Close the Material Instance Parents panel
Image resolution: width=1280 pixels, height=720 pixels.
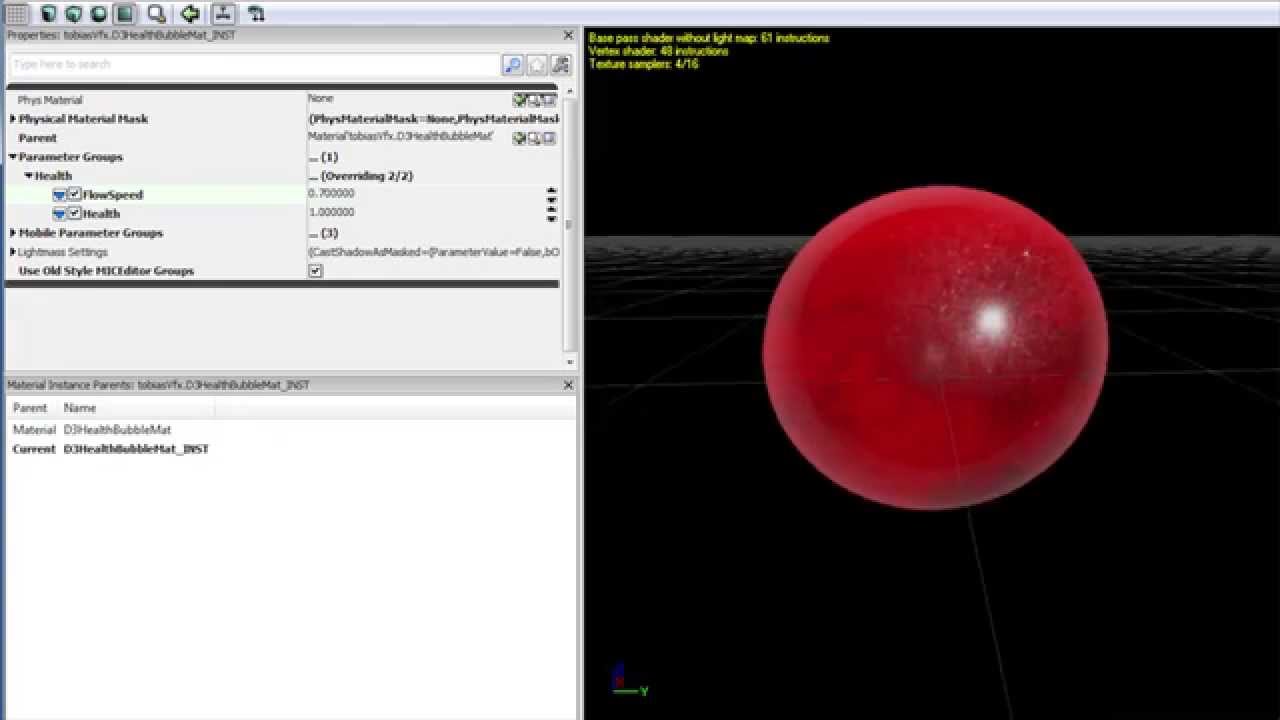coord(568,385)
